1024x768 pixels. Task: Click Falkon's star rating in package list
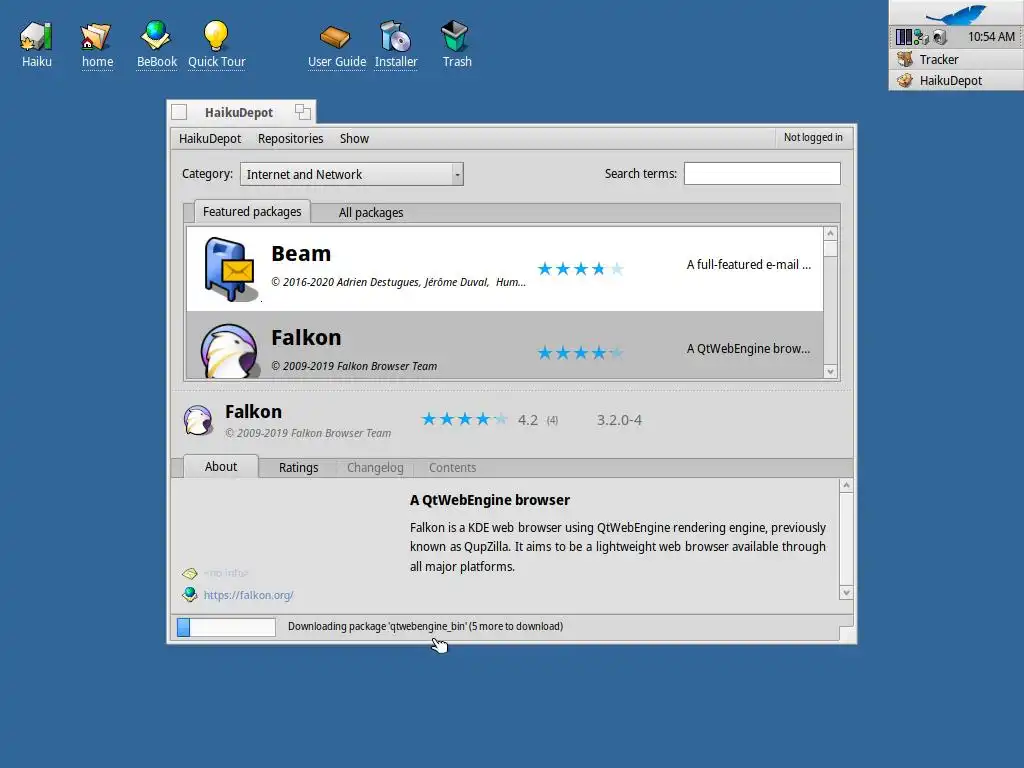(x=580, y=353)
